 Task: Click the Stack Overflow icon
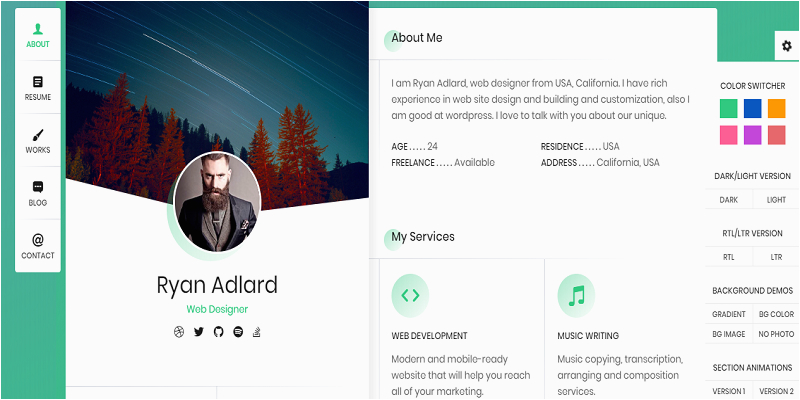click(x=258, y=332)
